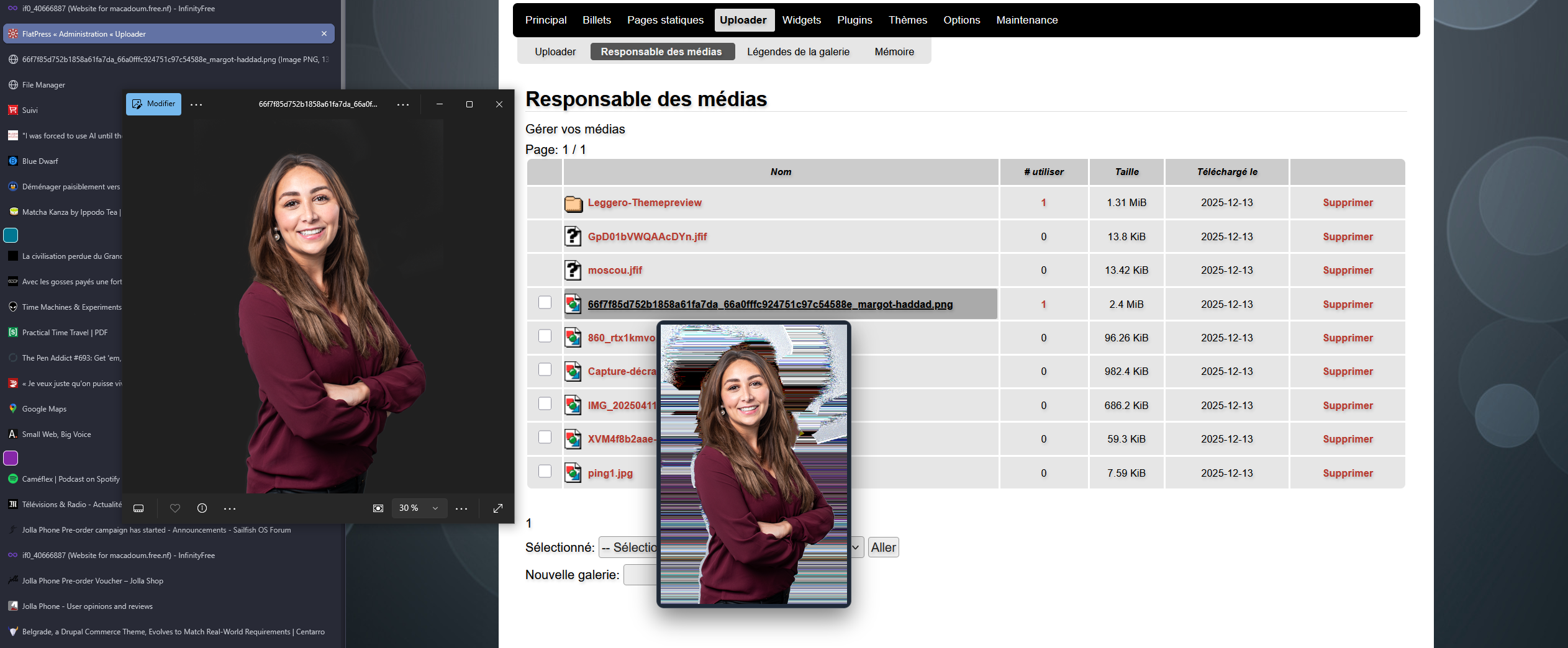Open the 30 % zoom dropdown in photo viewer

(x=419, y=508)
